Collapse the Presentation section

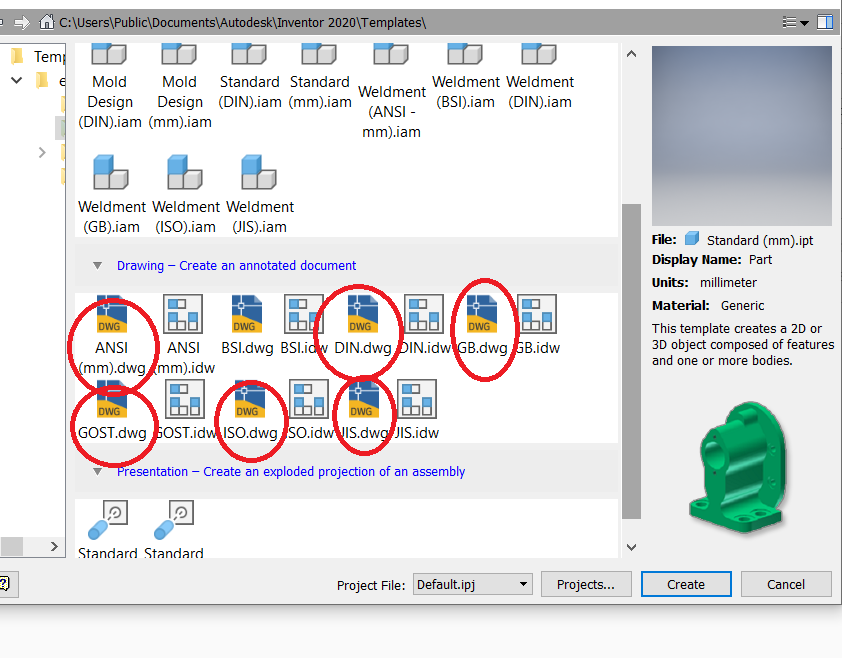click(97, 472)
